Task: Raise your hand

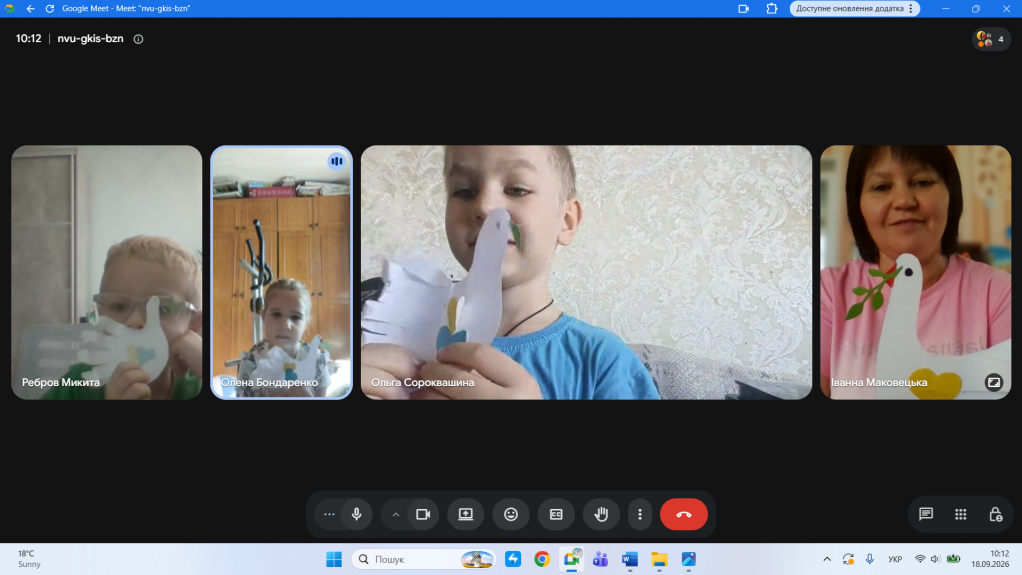Action: [601, 514]
